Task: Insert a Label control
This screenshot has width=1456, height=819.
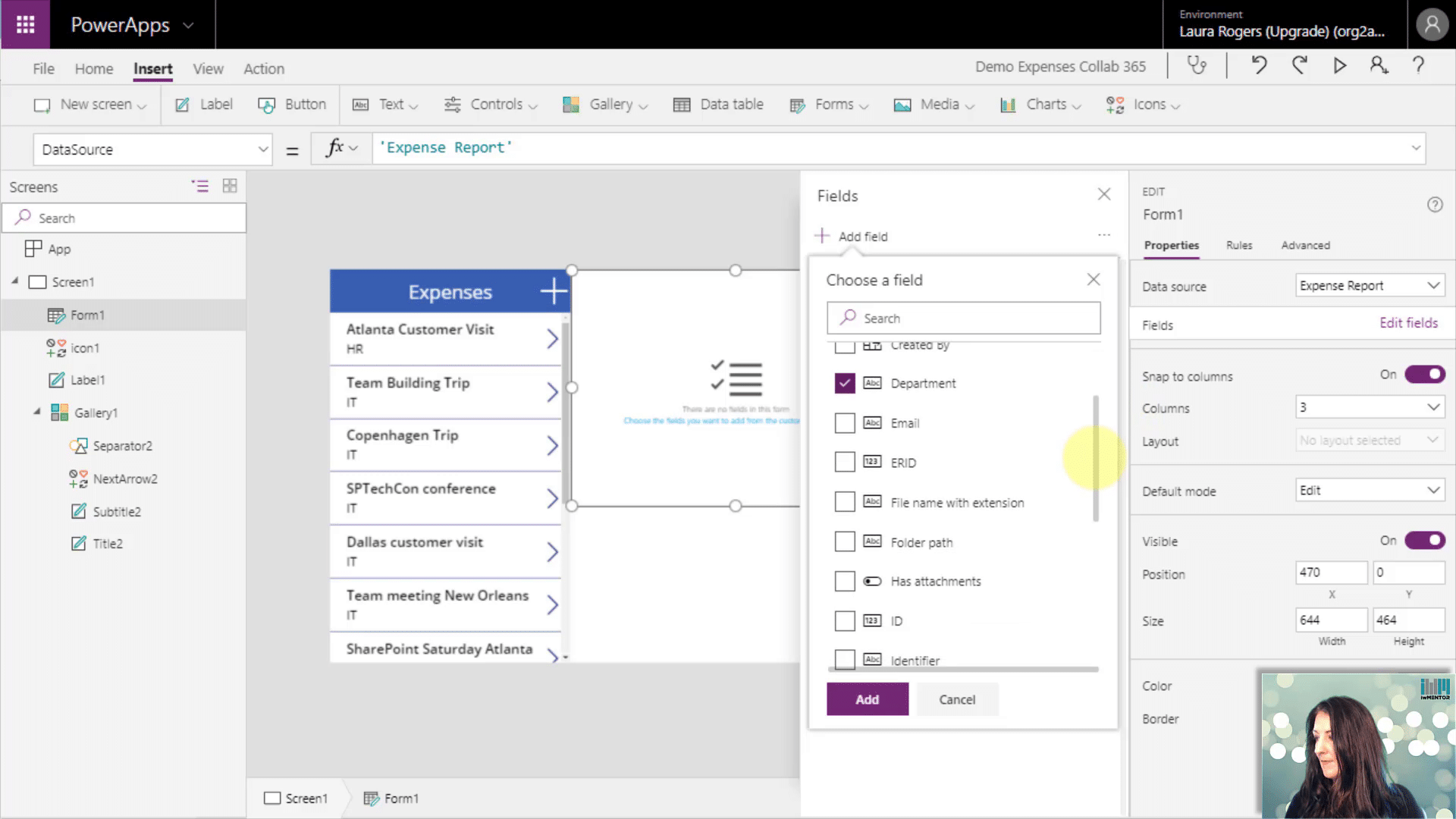Action: pyautogui.click(x=204, y=105)
